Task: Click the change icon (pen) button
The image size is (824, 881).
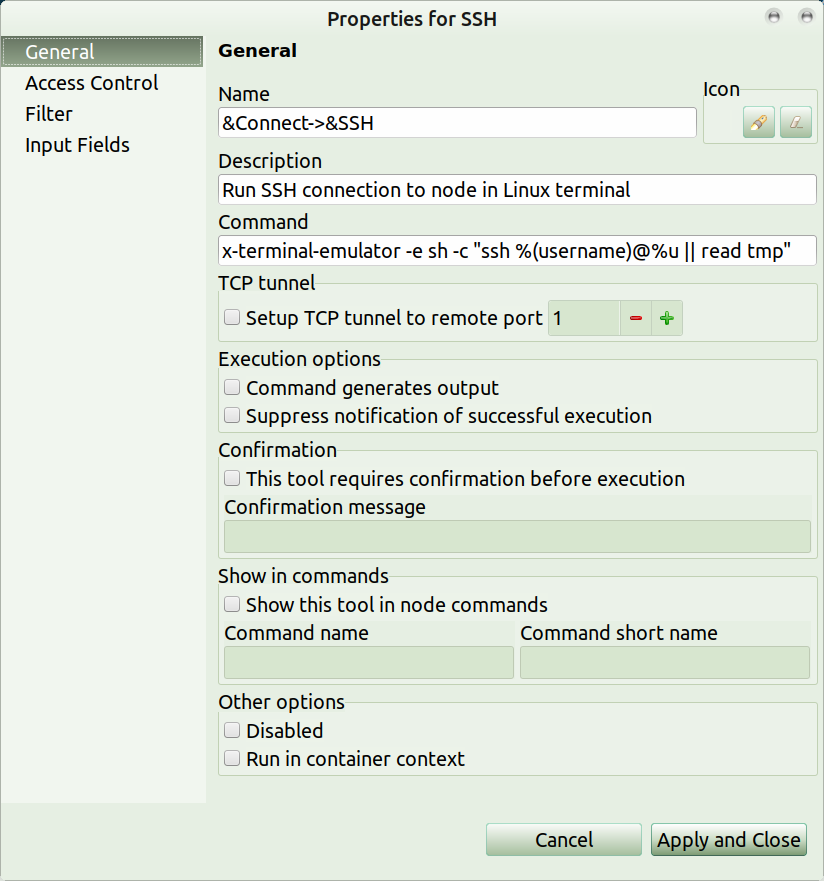Action: point(759,123)
